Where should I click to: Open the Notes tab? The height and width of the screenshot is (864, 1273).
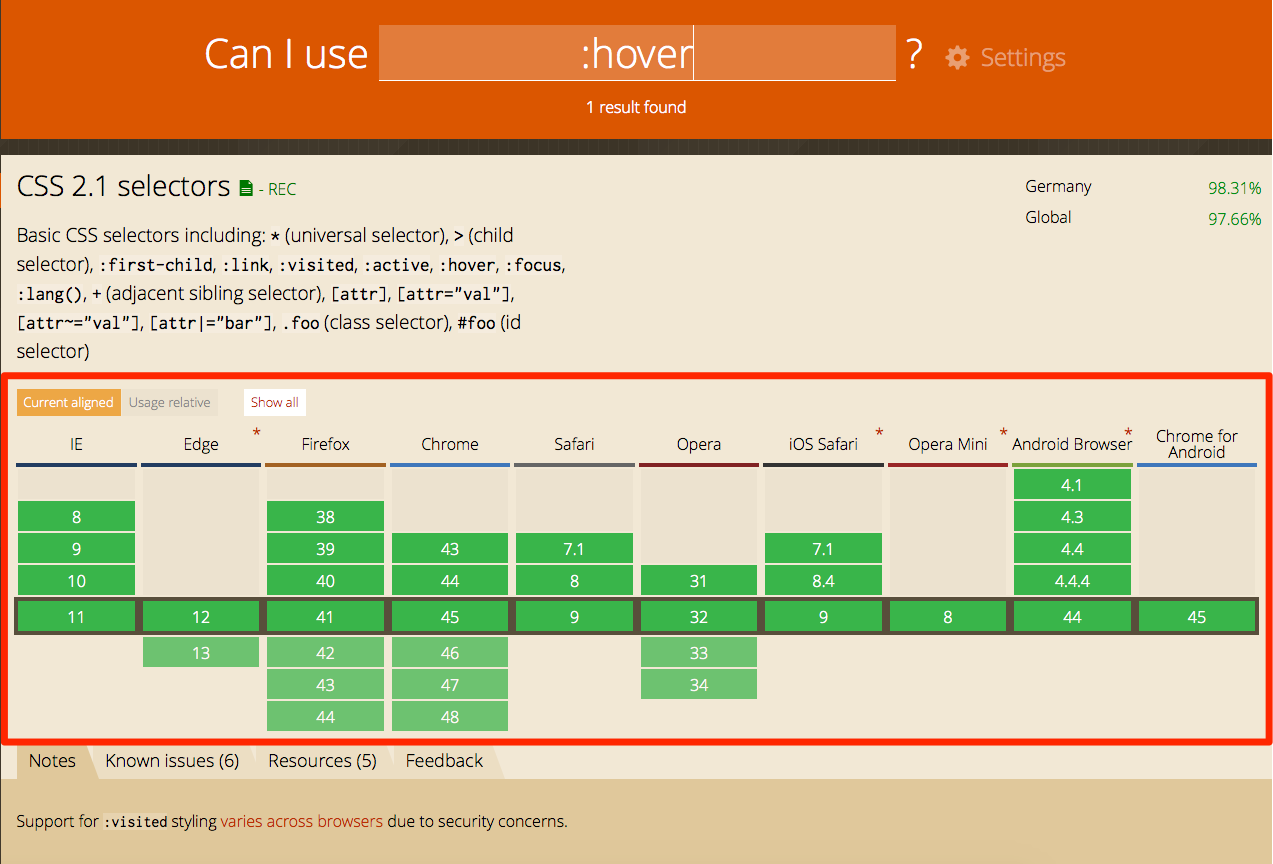tap(52, 761)
